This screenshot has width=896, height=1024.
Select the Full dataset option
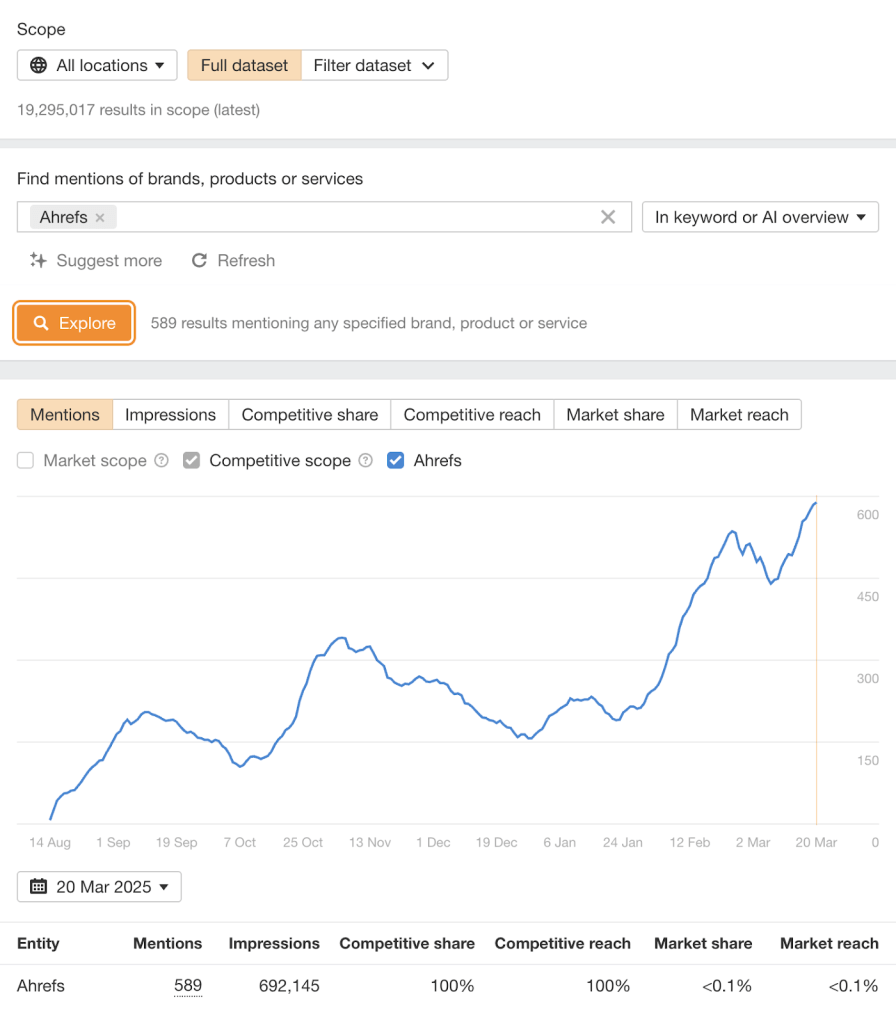(244, 66)
